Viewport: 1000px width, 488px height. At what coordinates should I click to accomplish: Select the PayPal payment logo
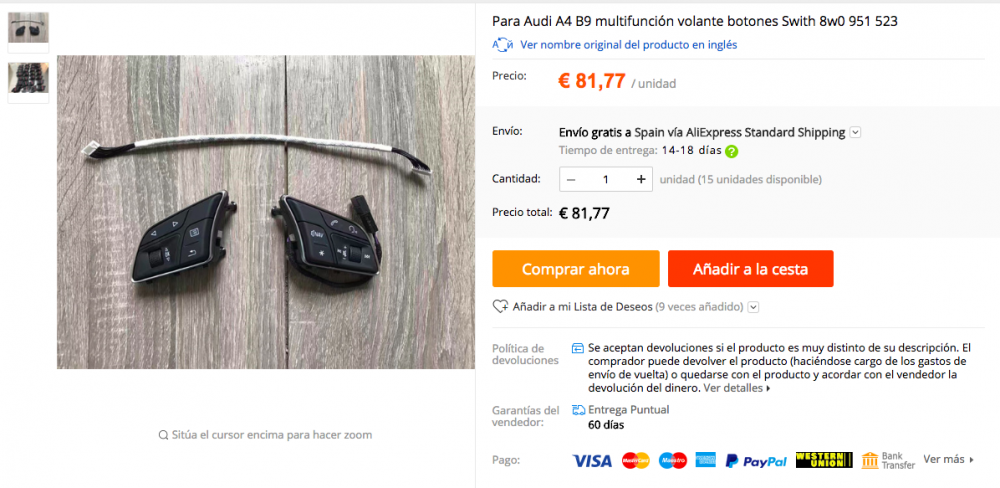click(756, 461)
